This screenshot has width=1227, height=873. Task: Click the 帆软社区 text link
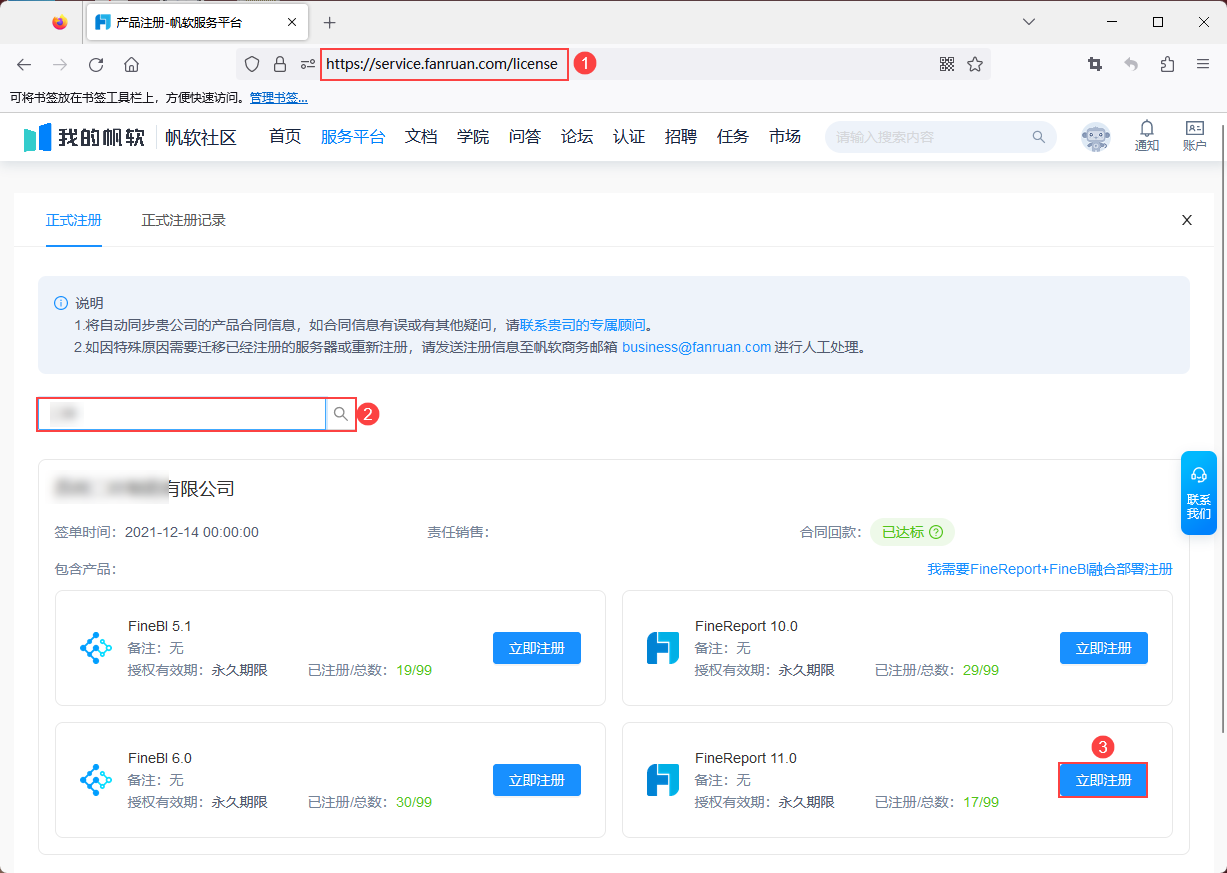tap(201, 138)
